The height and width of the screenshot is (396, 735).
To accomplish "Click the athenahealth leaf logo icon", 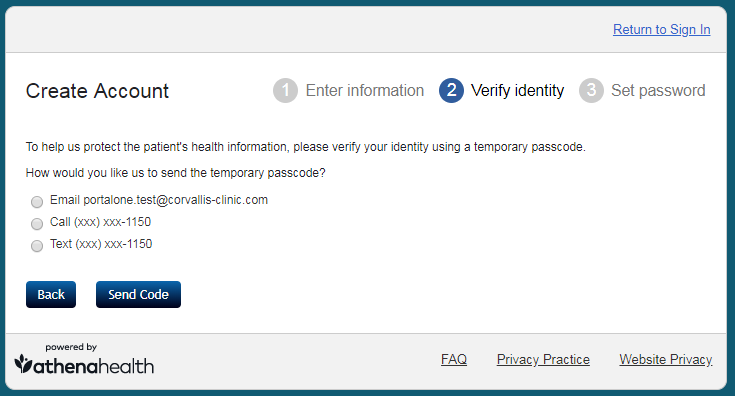I will click(x=23, y=364).
